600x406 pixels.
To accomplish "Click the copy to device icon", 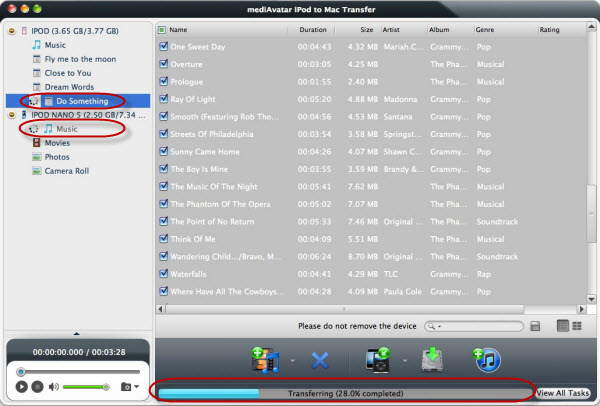I will click(378, 360).
